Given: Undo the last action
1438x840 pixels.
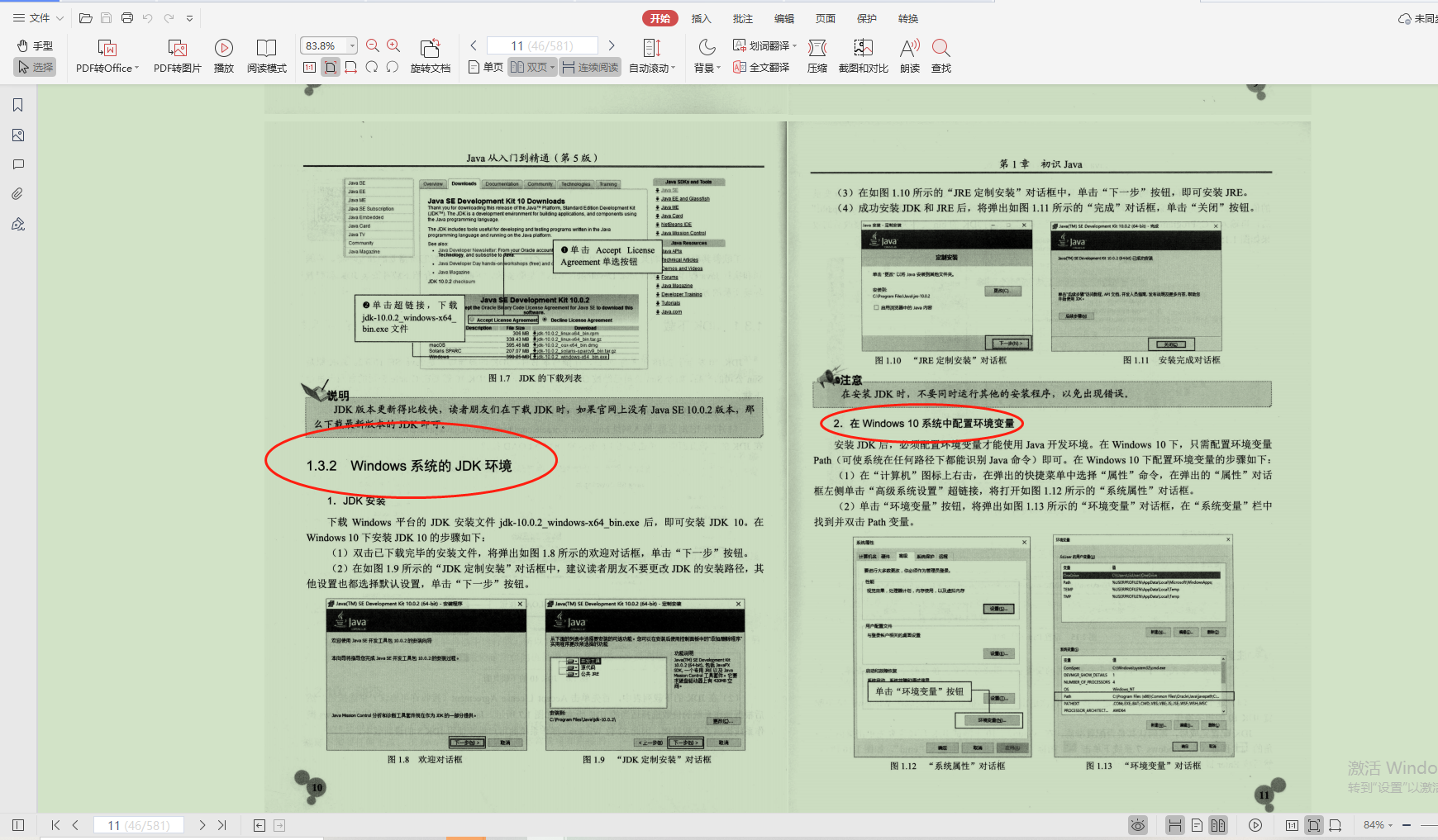Looking at the screenshot, I should (148, 18).
